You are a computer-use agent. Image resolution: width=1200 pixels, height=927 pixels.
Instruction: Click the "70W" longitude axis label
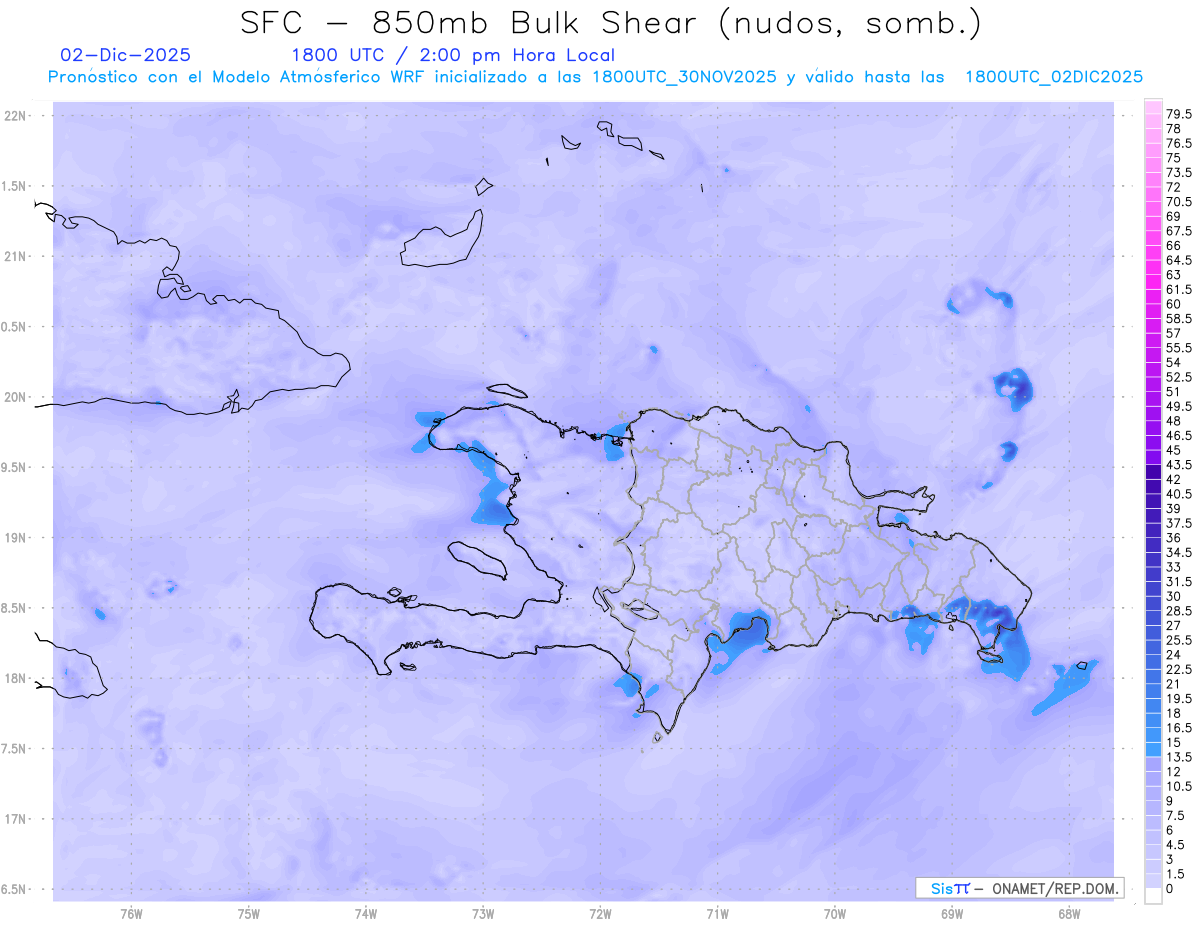pyautogui.click(x=834, y=914)
